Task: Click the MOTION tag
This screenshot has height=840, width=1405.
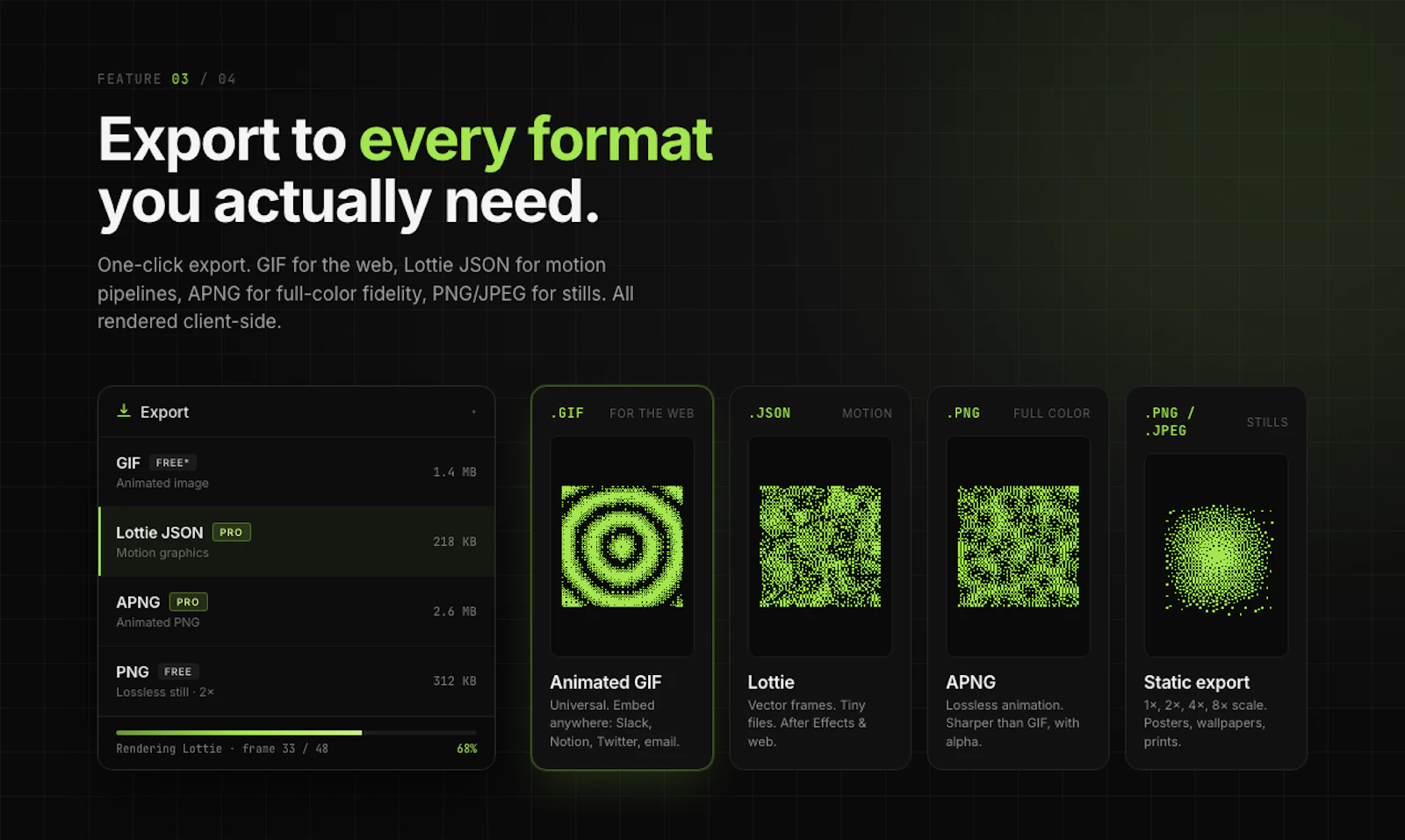Action: click(x=867, y=413)
